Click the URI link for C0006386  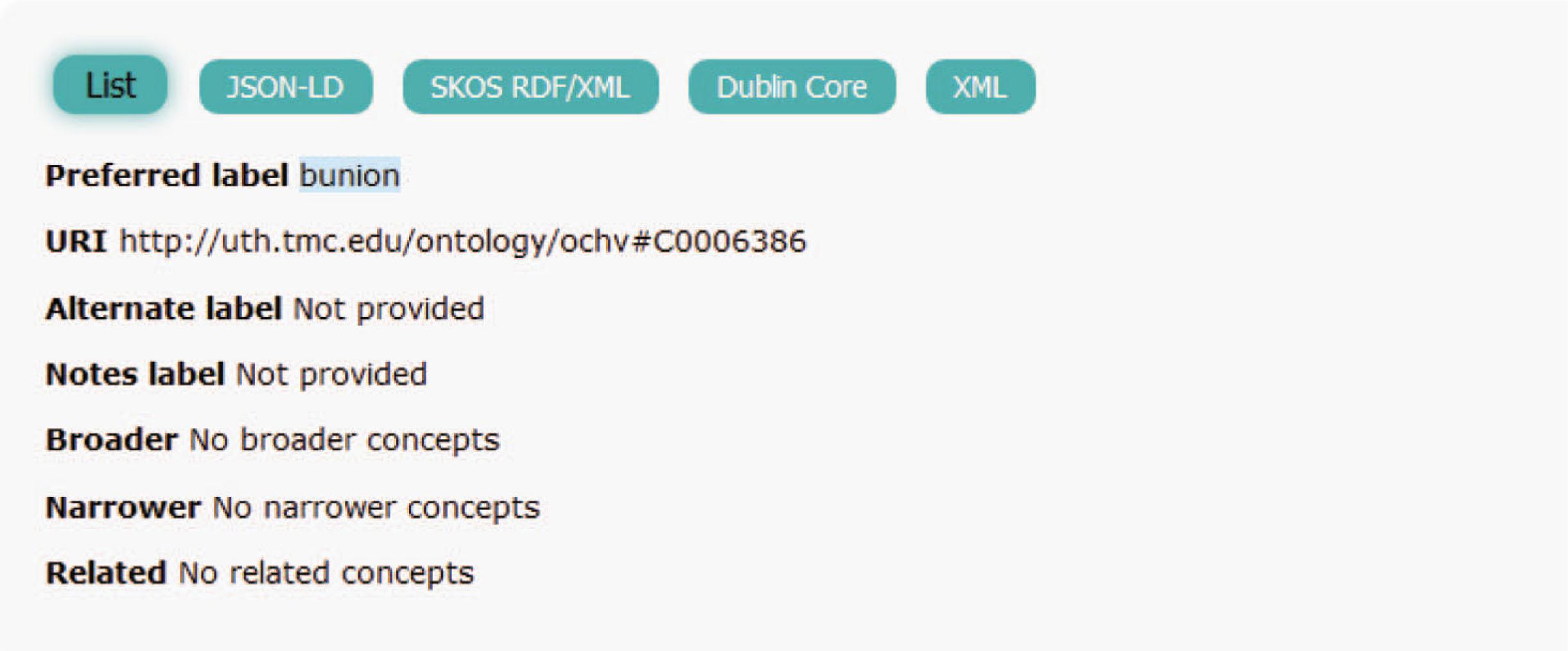pos(462,241)
